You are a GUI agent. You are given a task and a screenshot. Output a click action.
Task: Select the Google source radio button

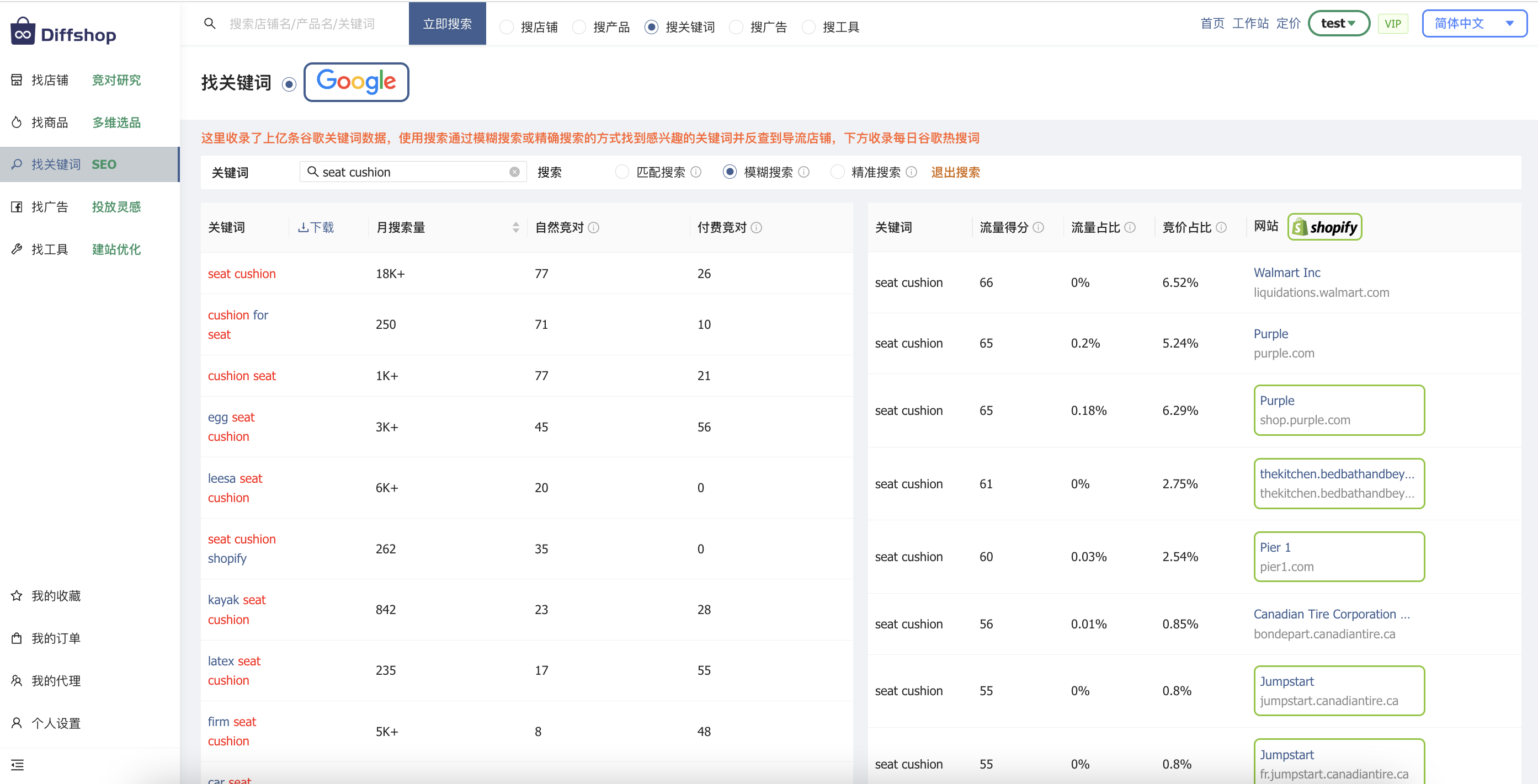289,84
